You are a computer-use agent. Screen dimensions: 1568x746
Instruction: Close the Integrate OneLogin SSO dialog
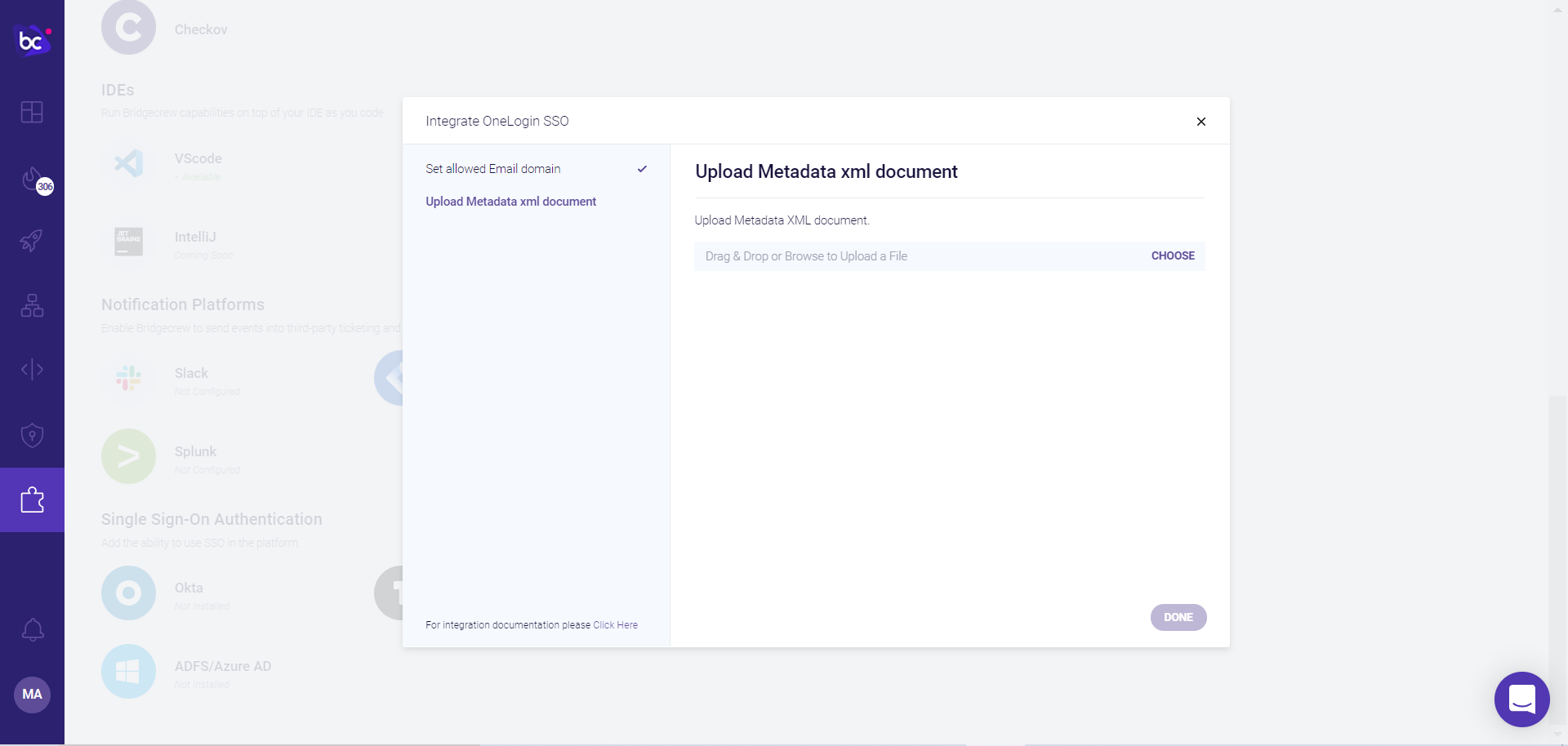(1200, 122)
